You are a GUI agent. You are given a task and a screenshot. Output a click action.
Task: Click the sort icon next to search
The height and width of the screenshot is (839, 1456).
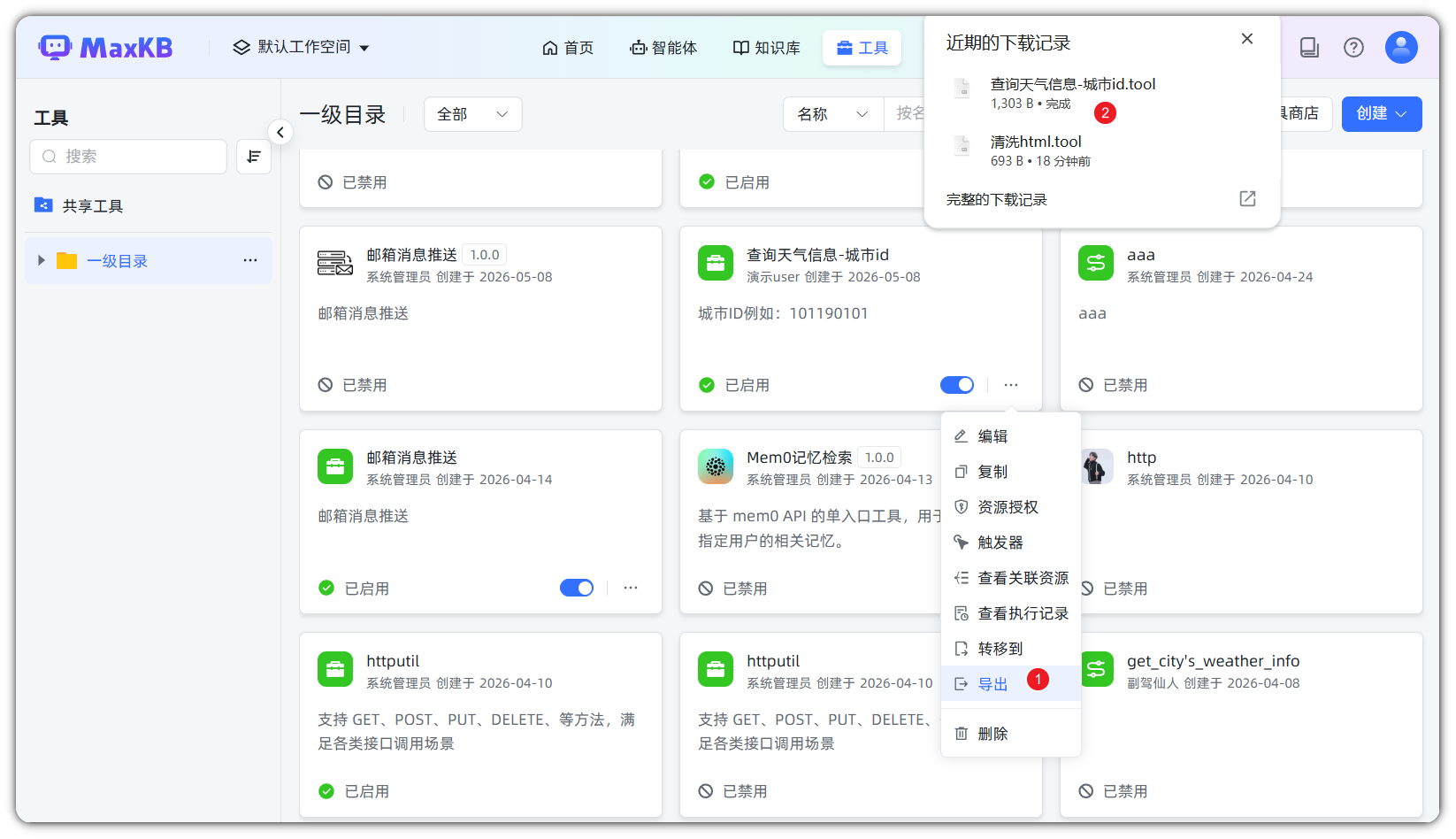pyautogui.click(x=254, y=157)
